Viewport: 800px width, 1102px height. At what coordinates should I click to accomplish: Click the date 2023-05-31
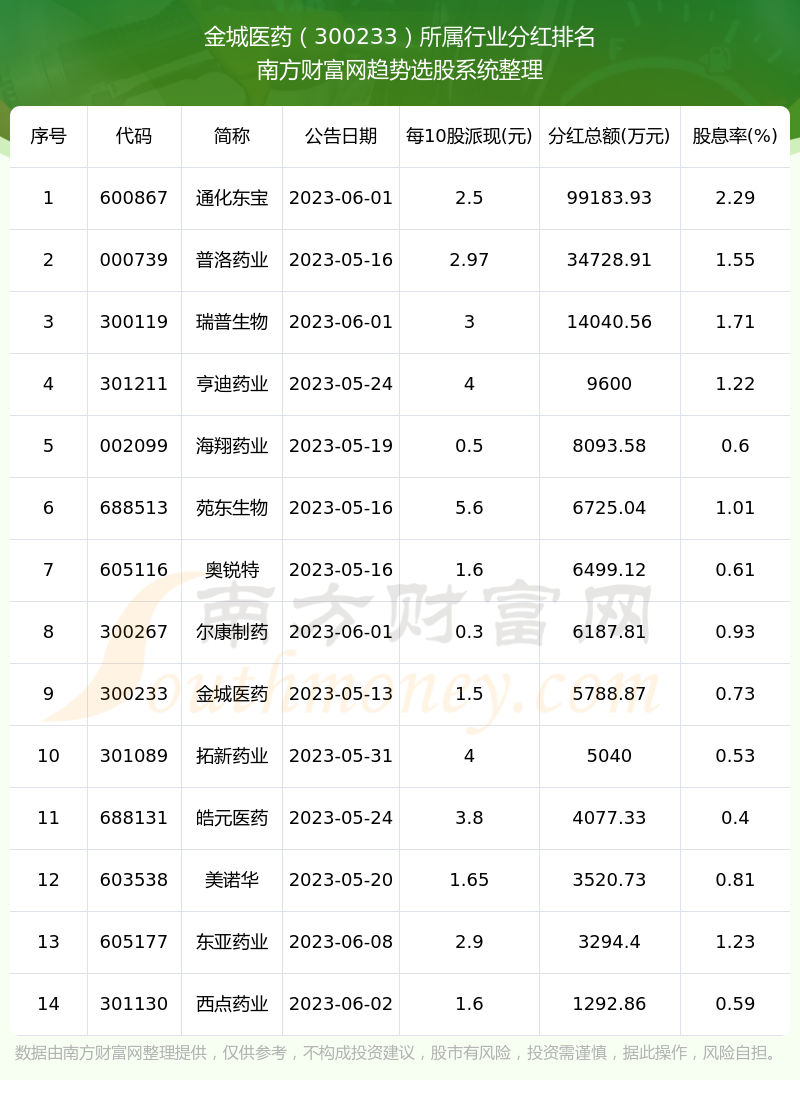tap(341, 756)
